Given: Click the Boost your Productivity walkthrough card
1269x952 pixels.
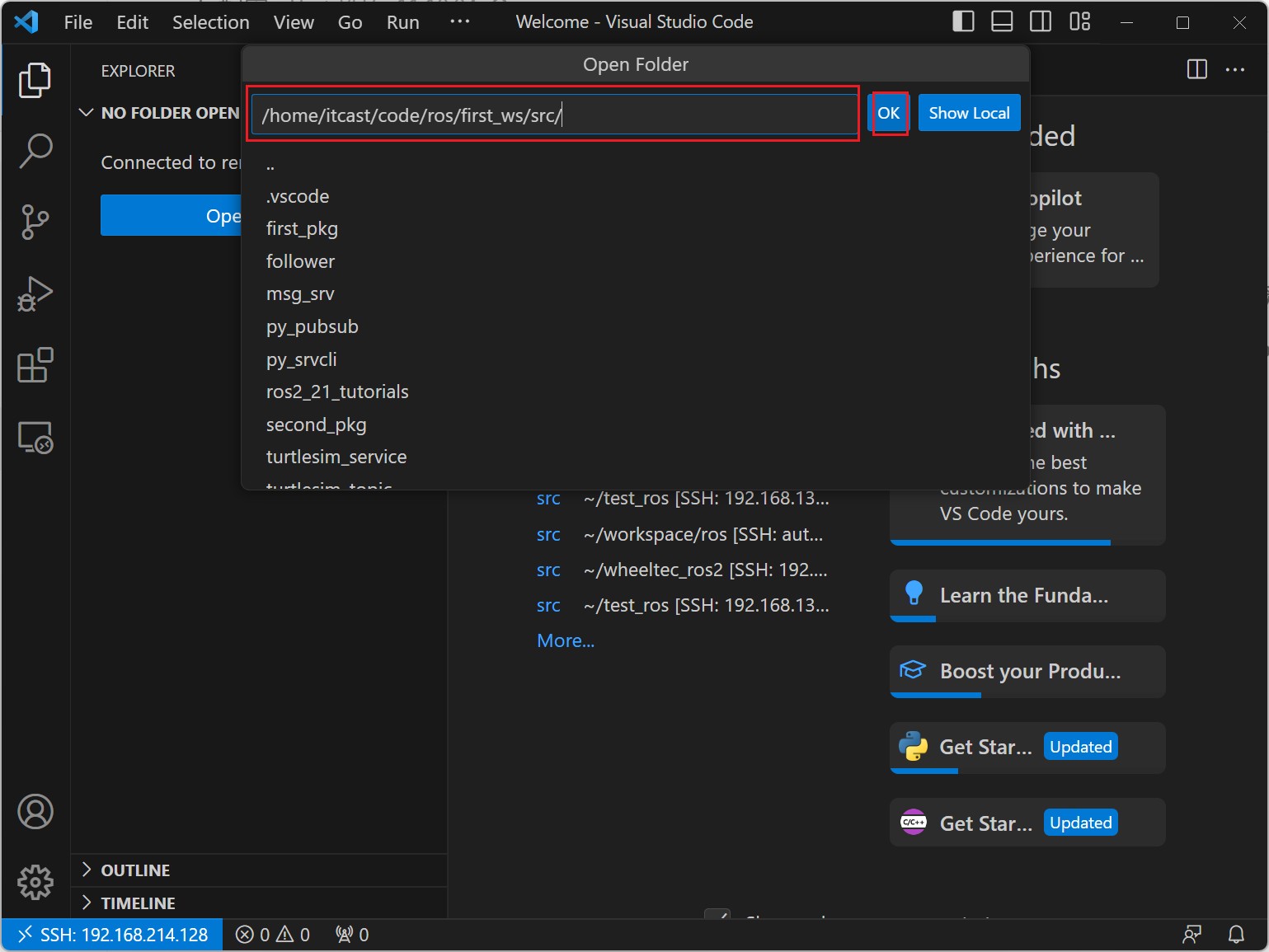Looking at the screenshot, I should tap(1027, 671).
